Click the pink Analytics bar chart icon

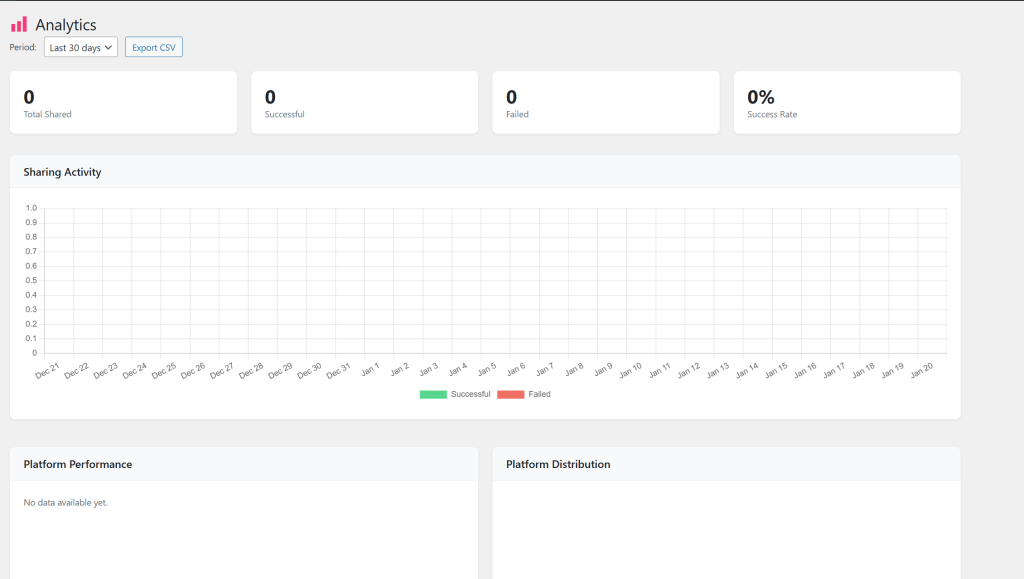point(19,24)
